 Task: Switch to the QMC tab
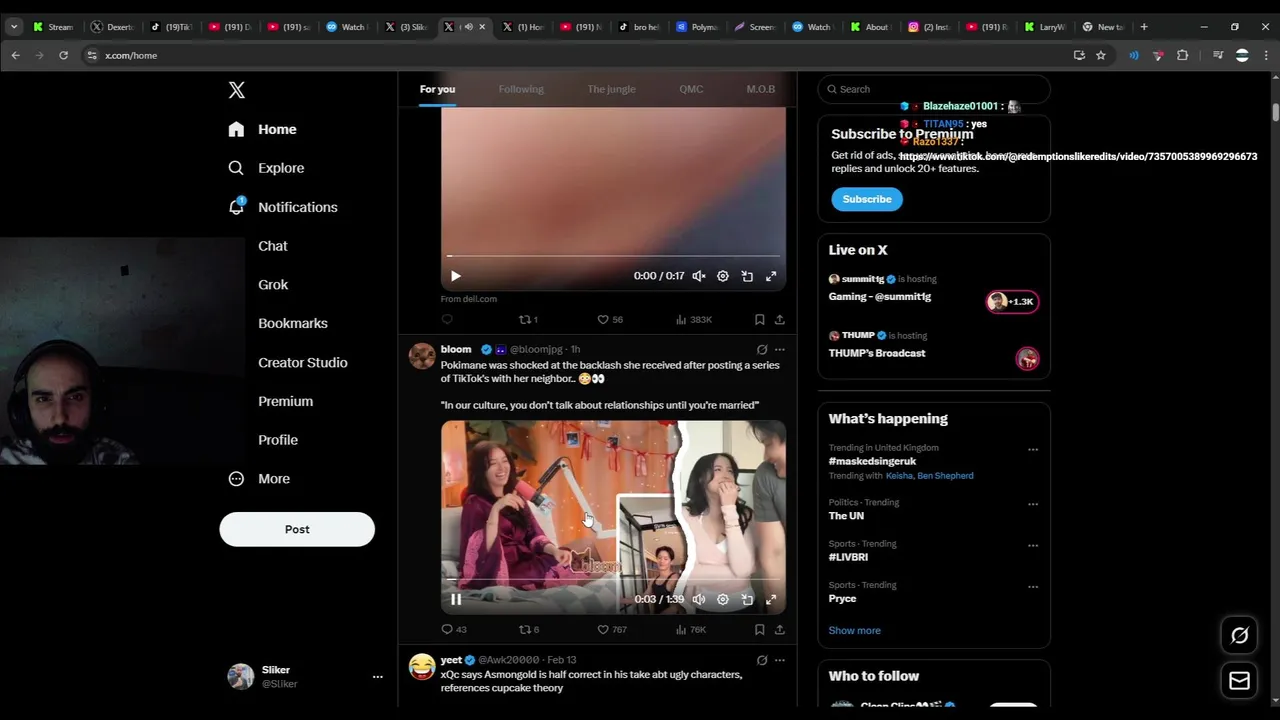click(691, 89)
